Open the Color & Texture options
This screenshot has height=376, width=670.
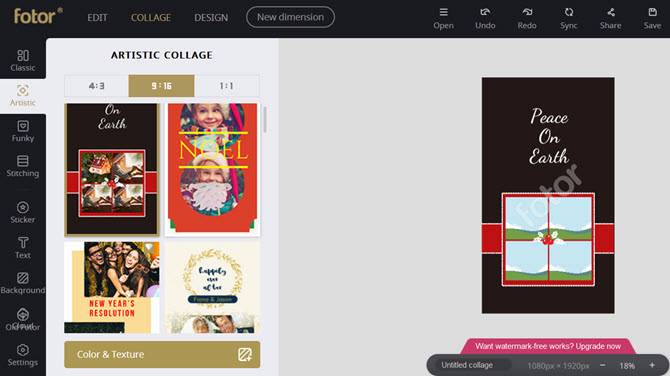tap(162, 354)
